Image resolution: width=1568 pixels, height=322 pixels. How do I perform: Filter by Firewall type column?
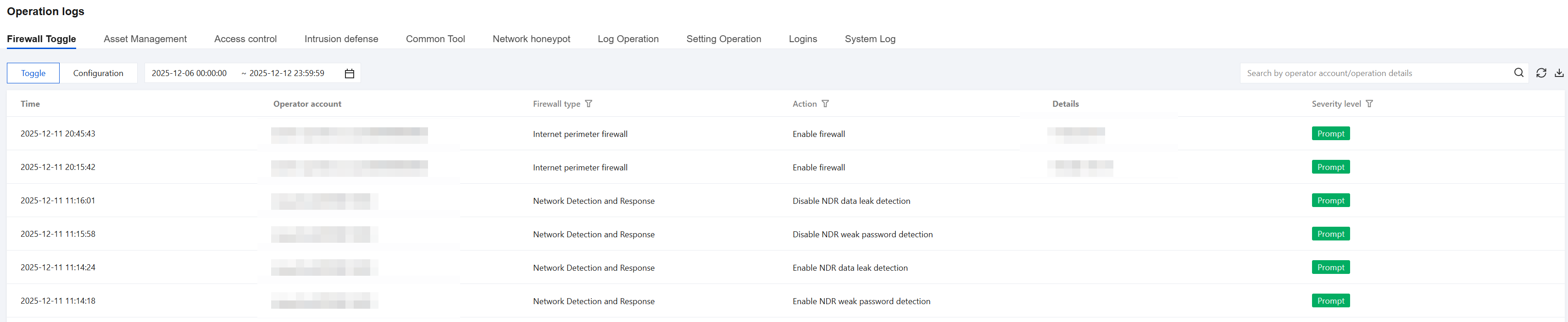589,104
